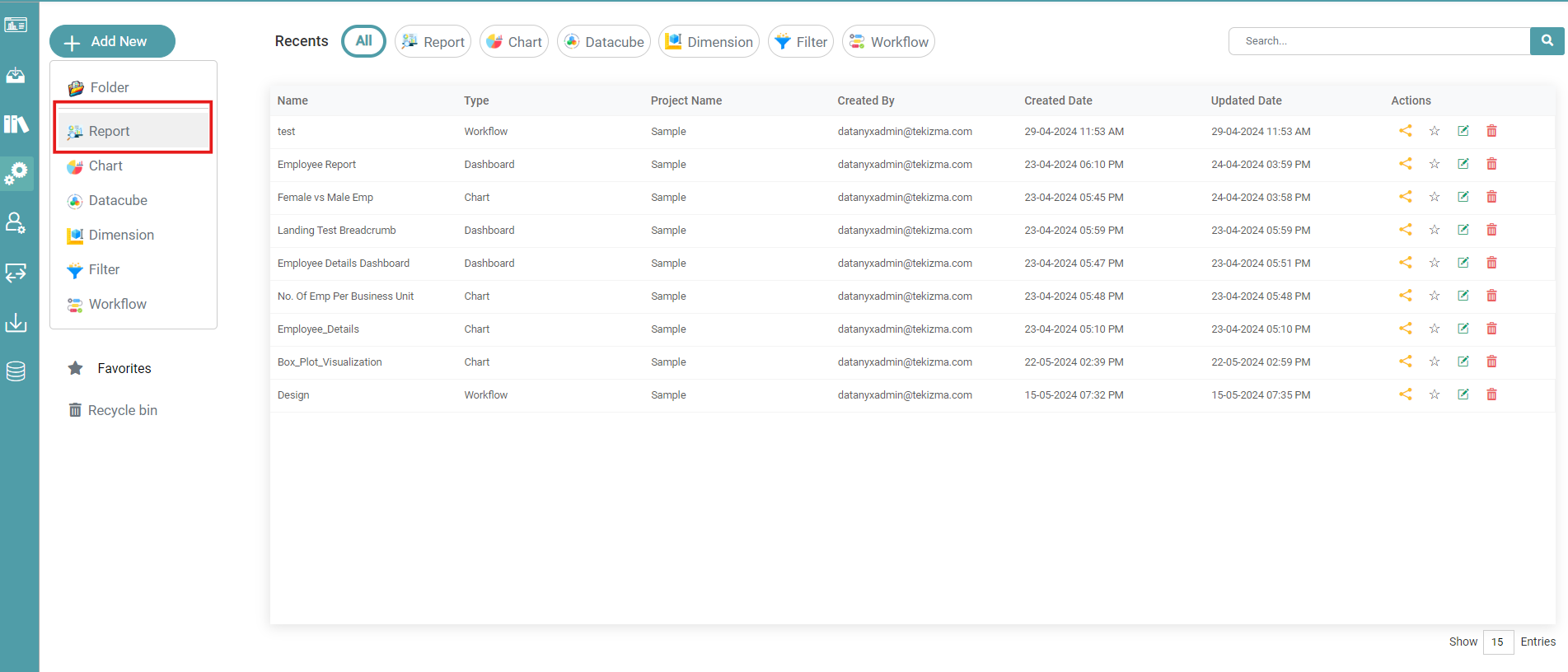Filter recents by Workflow tab
The width and height of the screenshot is (1568, 672).
point(888,42)
